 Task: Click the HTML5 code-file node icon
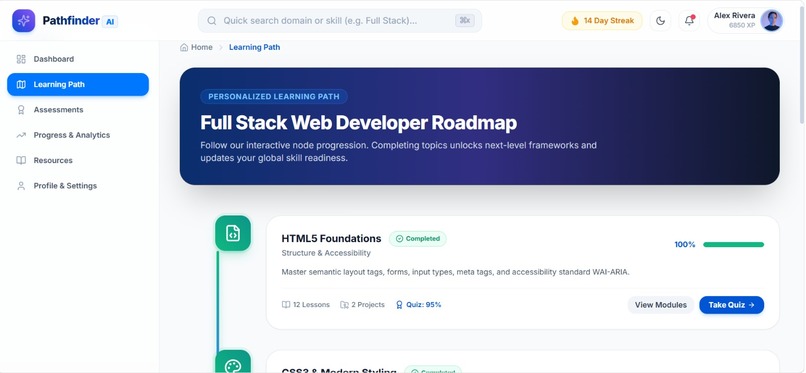coord(233,233)
